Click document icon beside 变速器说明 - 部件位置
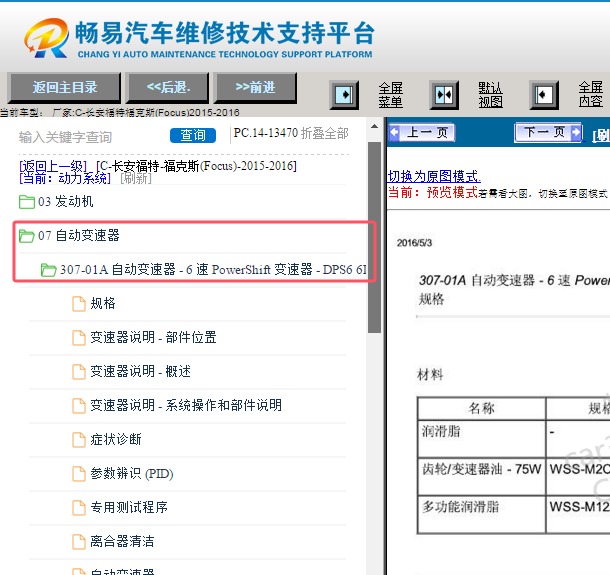Viewport: 610px width, 575px height. (79, 337)
